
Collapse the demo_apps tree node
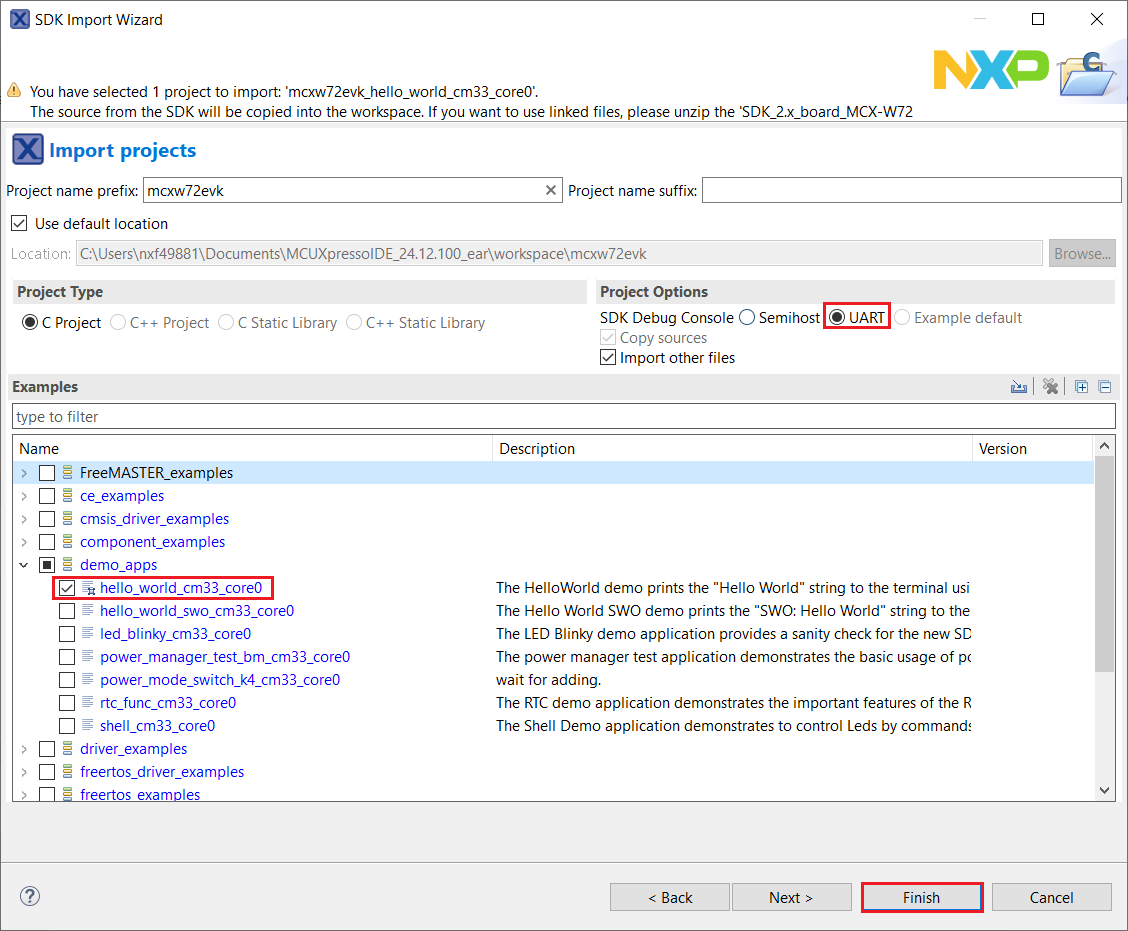[24, 565]
